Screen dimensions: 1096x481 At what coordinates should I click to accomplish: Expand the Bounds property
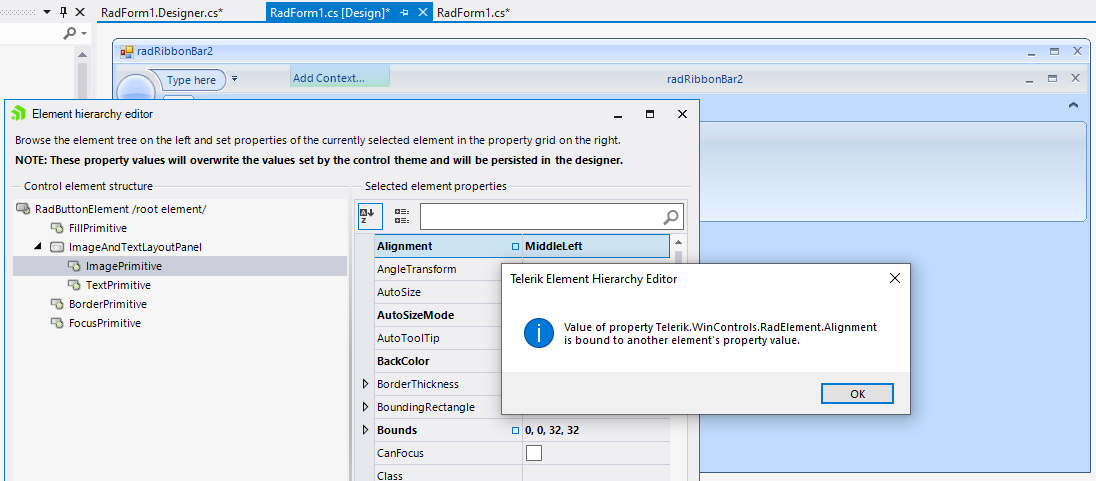point(365,430)
